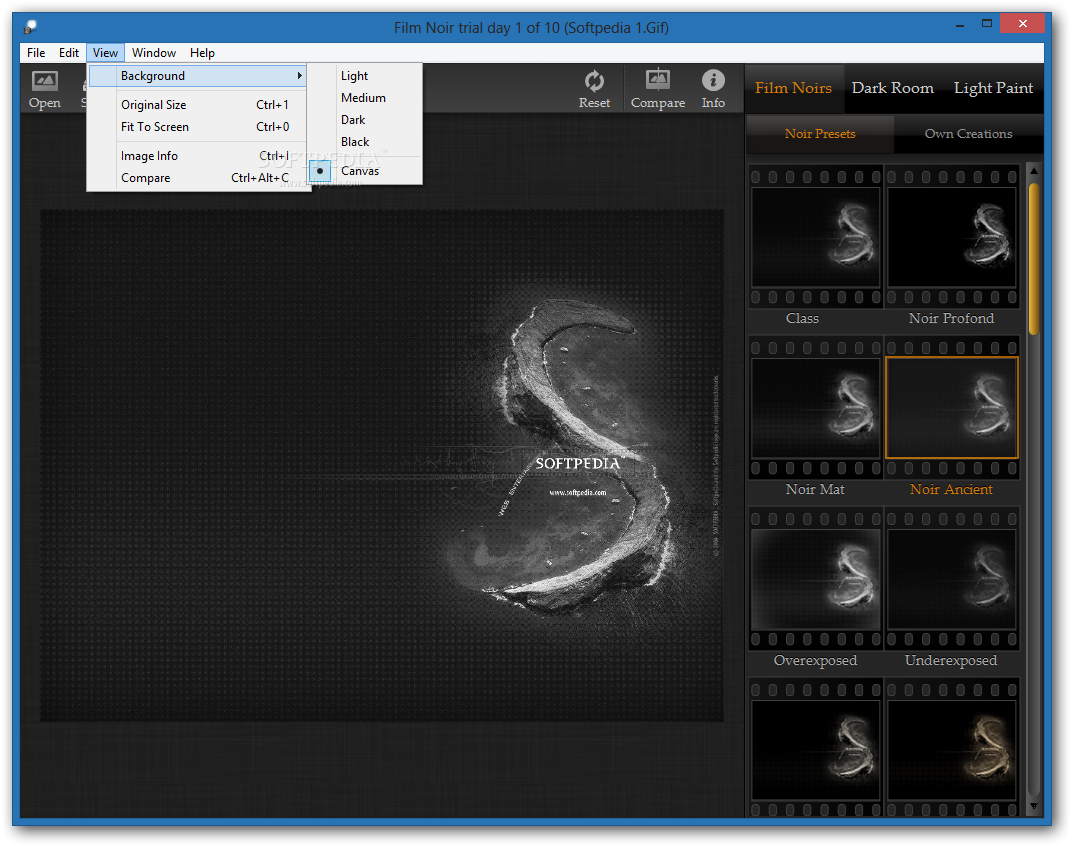The width and height of the screenshot is (1072, 846).
Task: Choose Black background option
Action: [355, 142]
